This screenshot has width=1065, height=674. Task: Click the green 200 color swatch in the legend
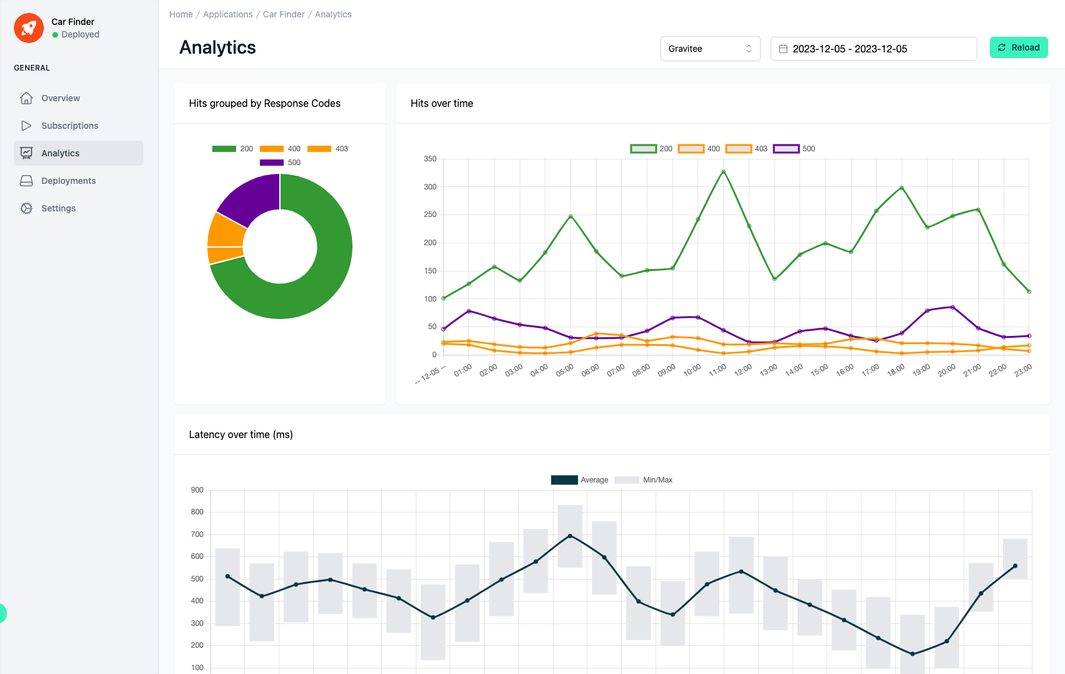coord(223,148)
